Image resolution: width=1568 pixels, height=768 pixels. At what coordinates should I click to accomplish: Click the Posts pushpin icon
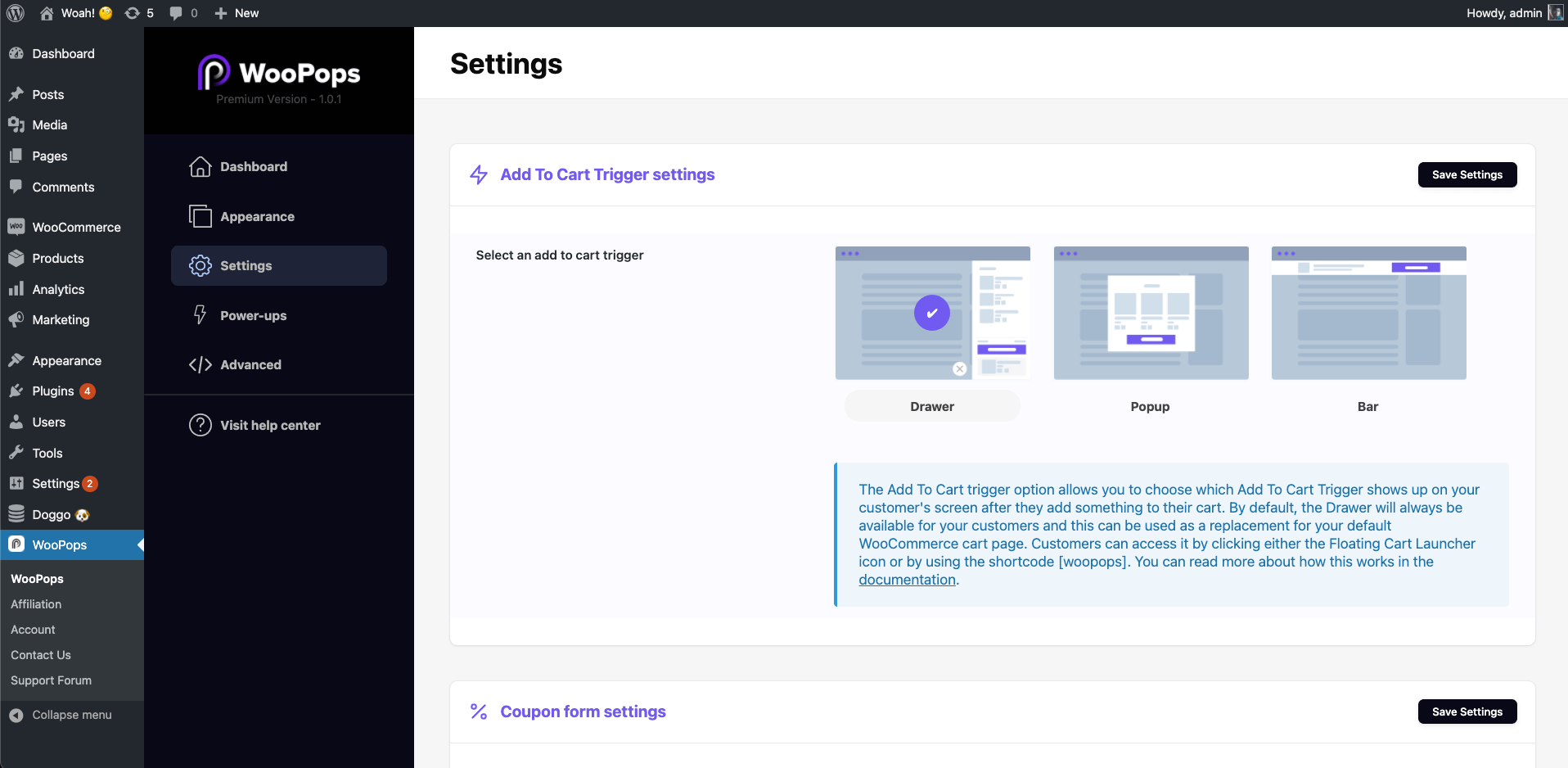(16, 94)
